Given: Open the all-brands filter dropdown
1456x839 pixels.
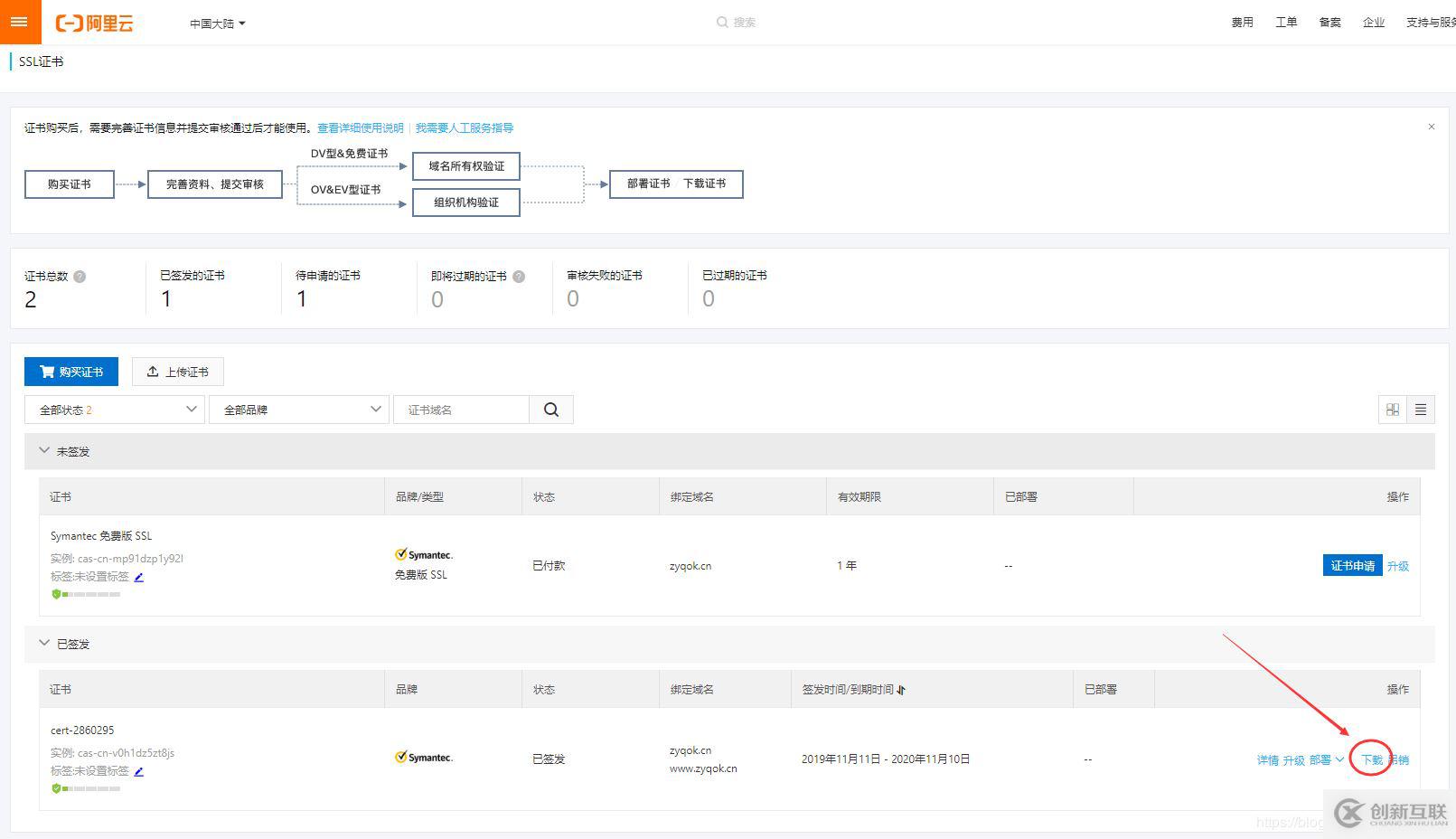Looking at the screenshot, I should 298,410.
